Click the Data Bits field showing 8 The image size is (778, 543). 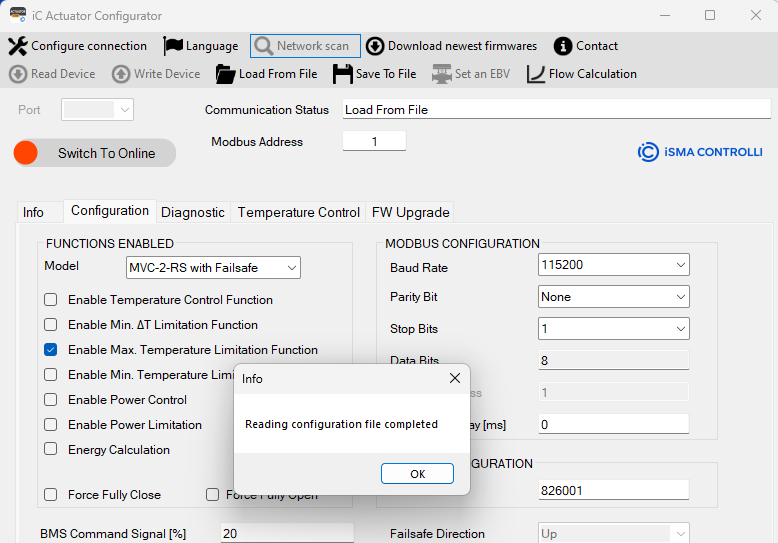[x=614, y=360]
